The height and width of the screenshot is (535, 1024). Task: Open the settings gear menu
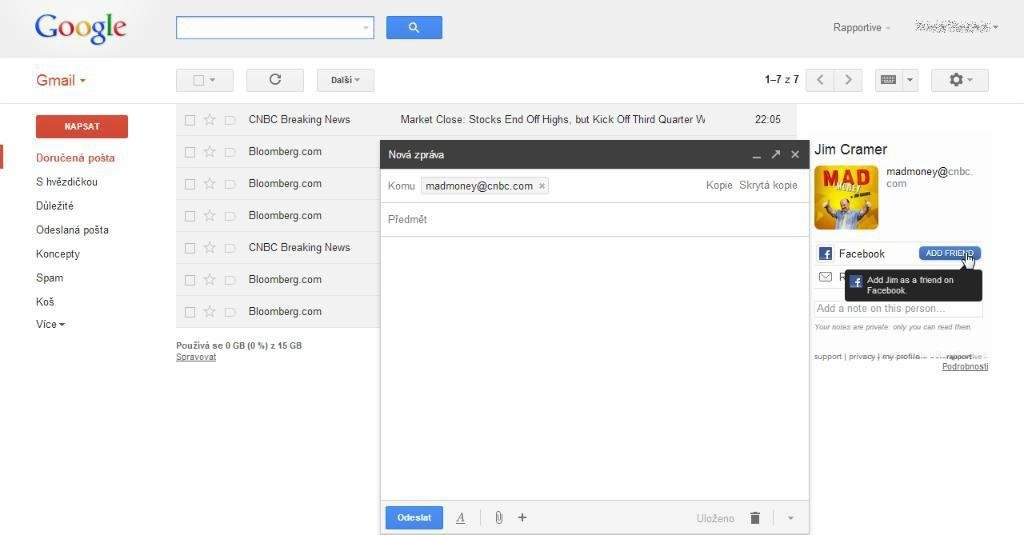point(959,80)
